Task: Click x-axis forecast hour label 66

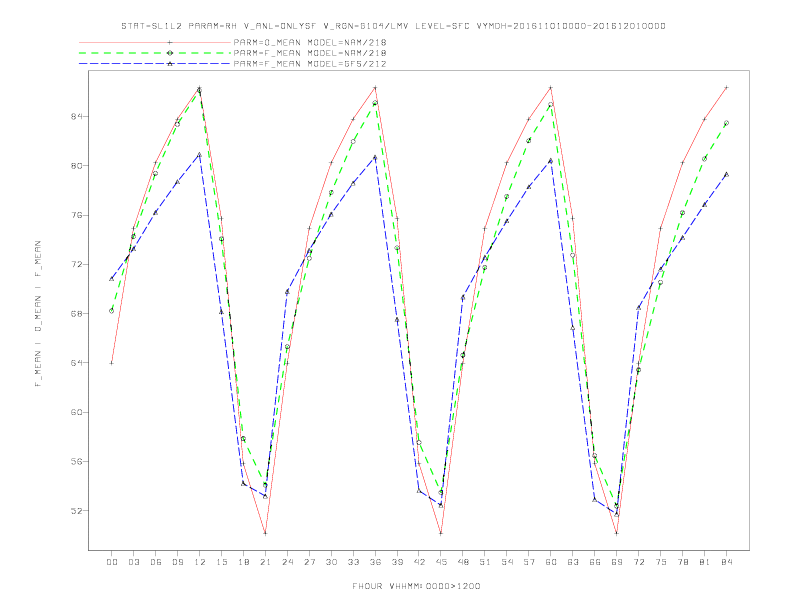Action: [595, 562]
